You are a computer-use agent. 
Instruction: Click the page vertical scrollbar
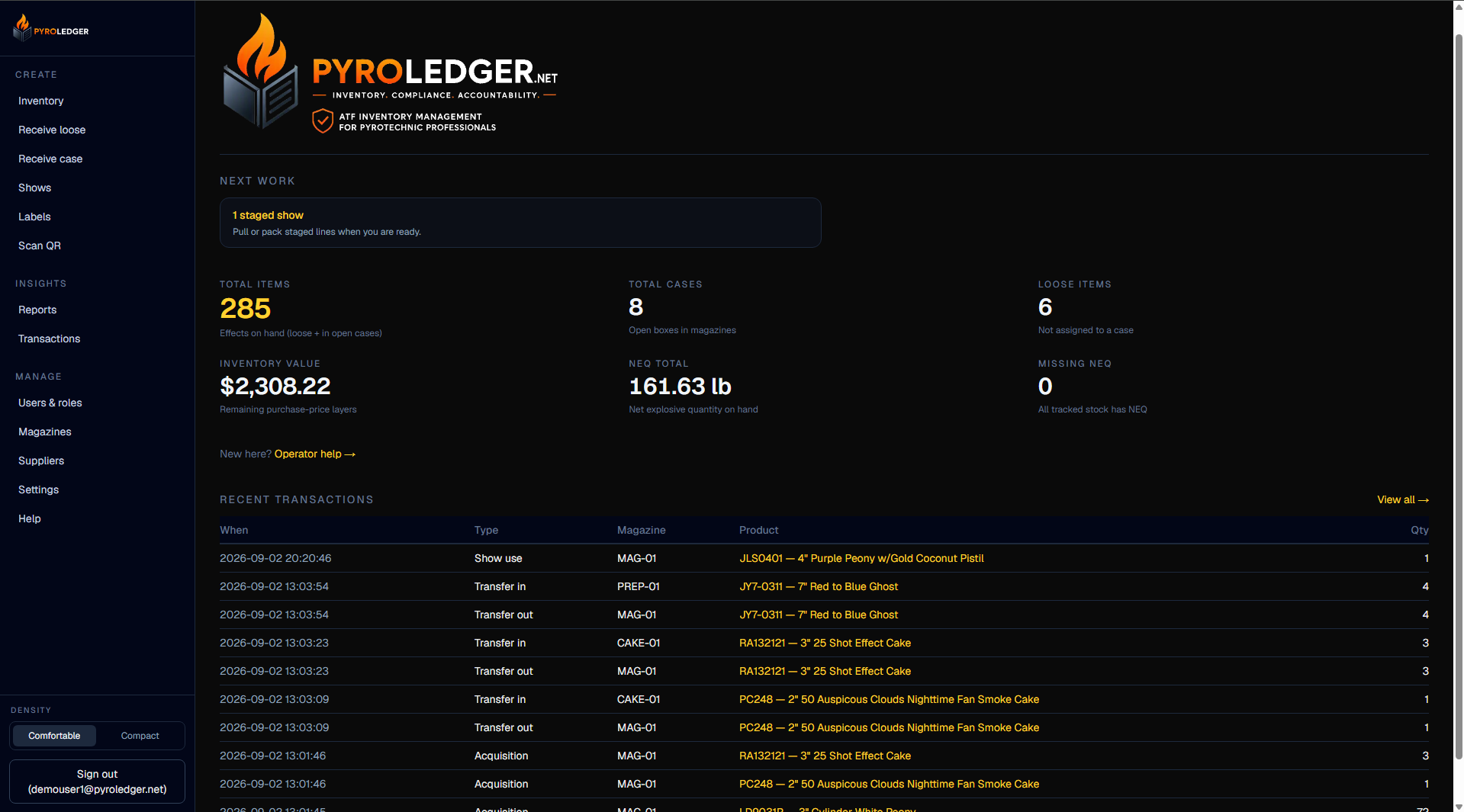click(1459, 396)
